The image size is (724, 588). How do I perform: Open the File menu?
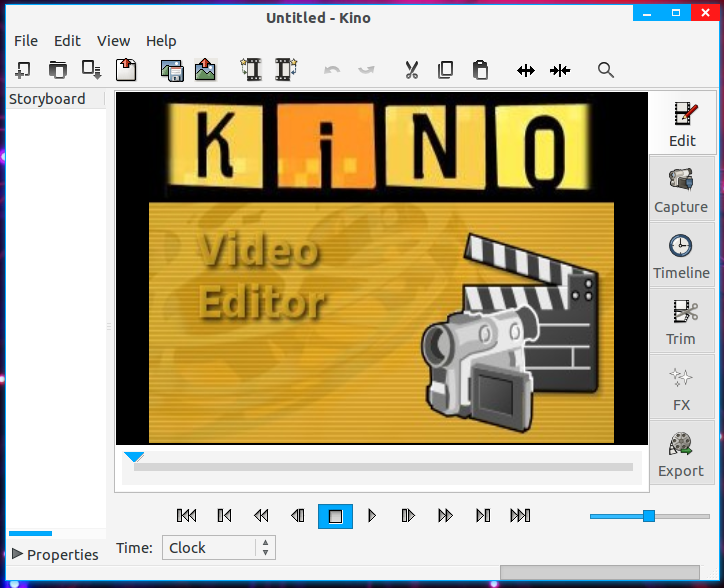click(26, 41)
